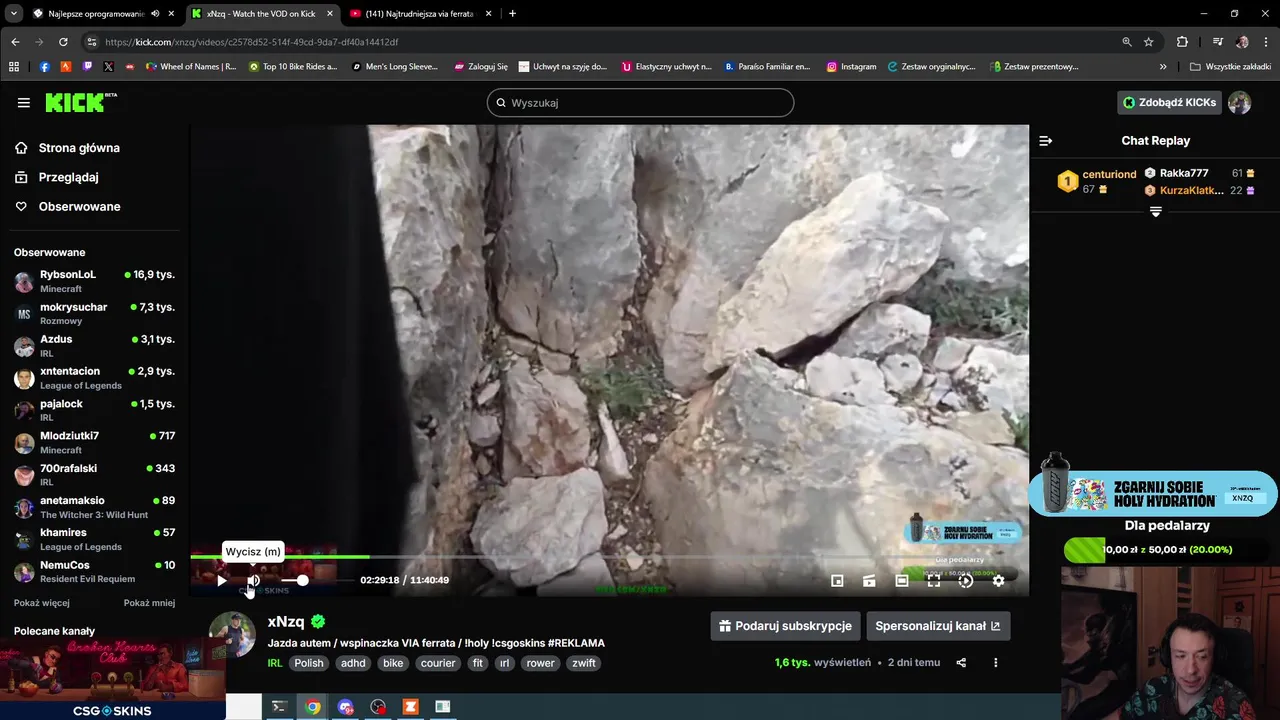Select the Polish tag
This screenshot has height=720, width=1280.
[309, 663]
